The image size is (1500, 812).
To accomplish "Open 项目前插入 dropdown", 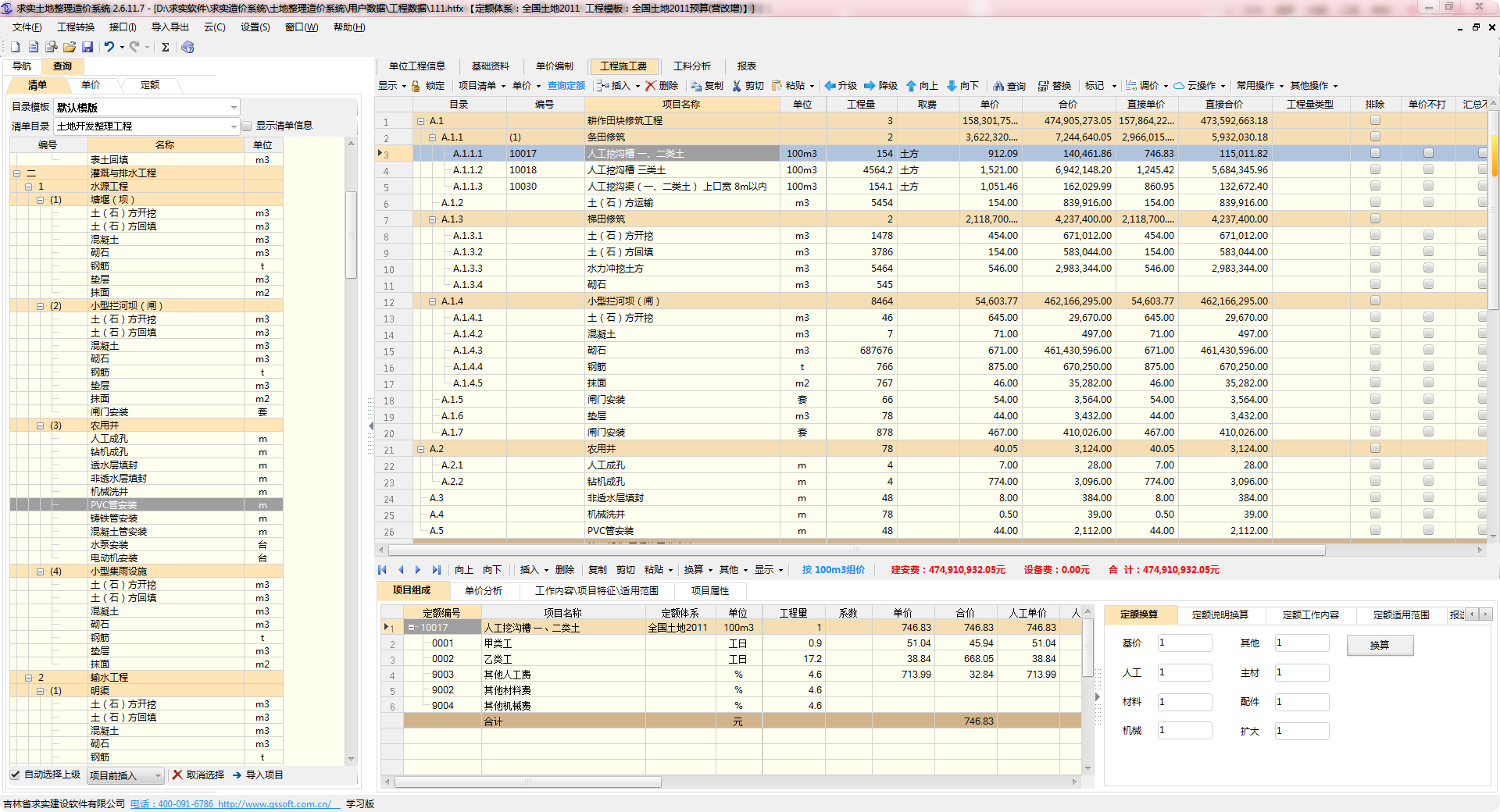I will tap(158, 775).
